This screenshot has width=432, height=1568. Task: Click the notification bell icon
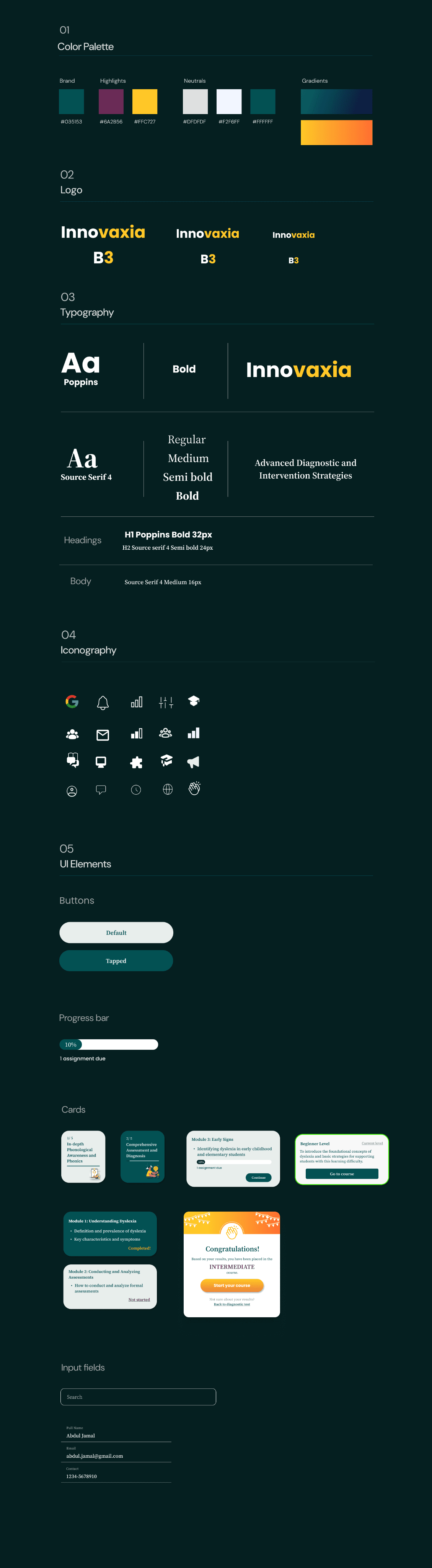pos(103,702)
